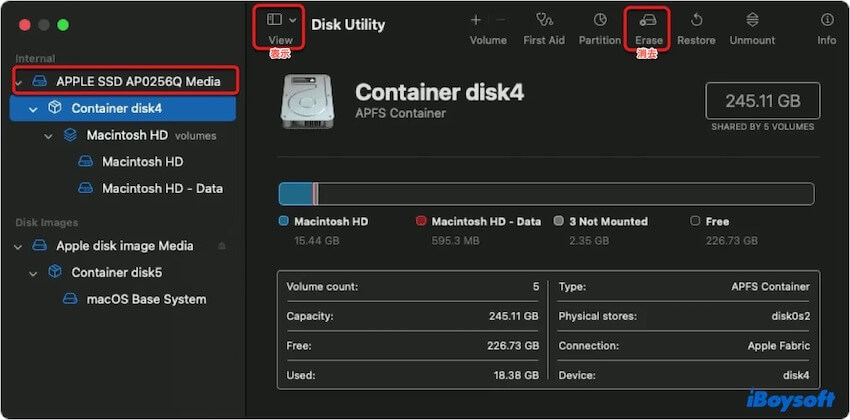This screenshot has height=420, width=850.
Task: Click the 245.11 GB capacity box
Action: click(763, 101)
